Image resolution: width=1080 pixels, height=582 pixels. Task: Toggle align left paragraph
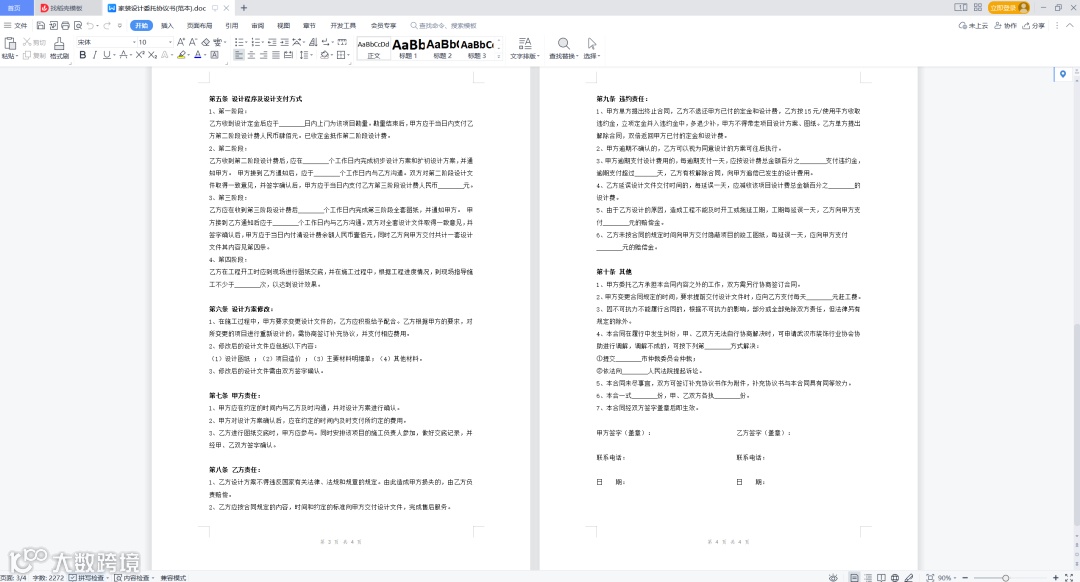[239, 55]
